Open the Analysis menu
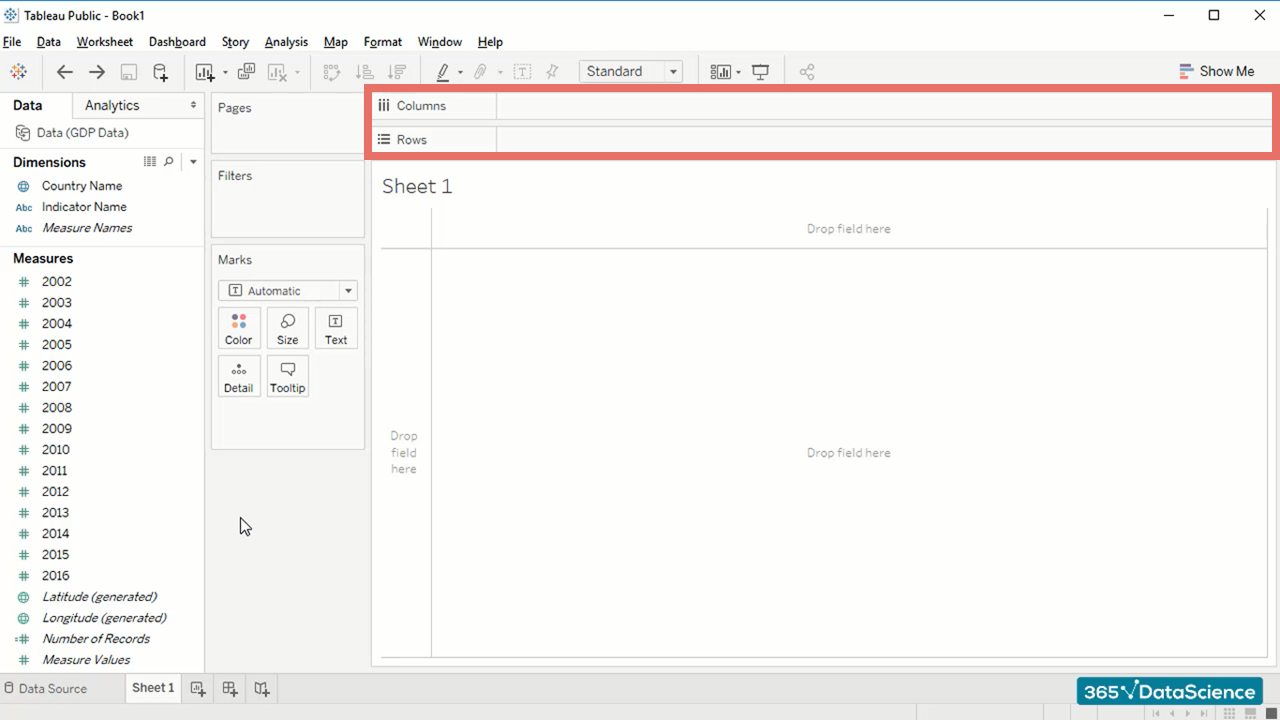Image resolution: width=1280 pixels, height=720 pixels. pos(286,42)
